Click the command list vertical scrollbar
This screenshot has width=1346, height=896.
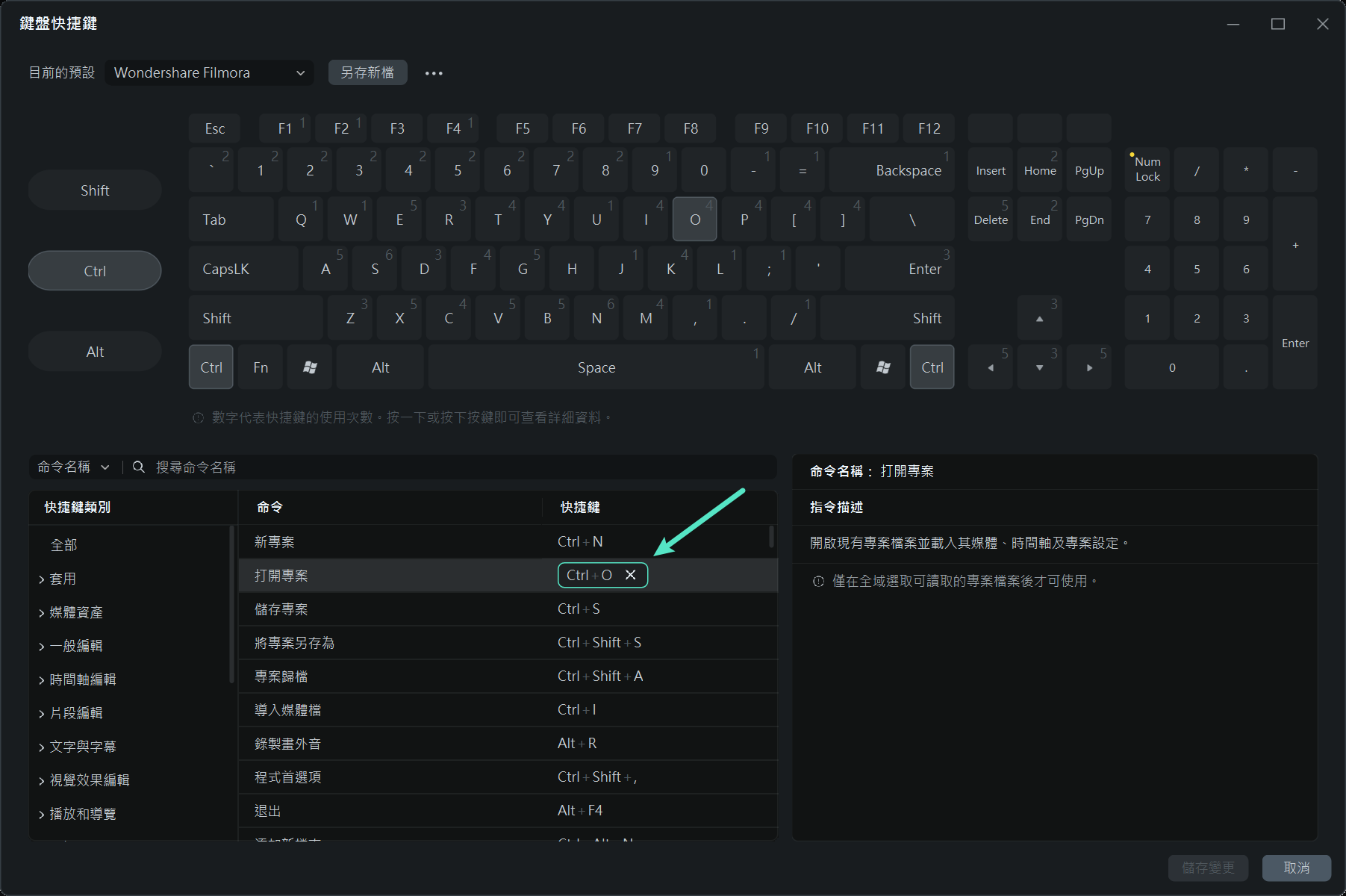[771, 536]
